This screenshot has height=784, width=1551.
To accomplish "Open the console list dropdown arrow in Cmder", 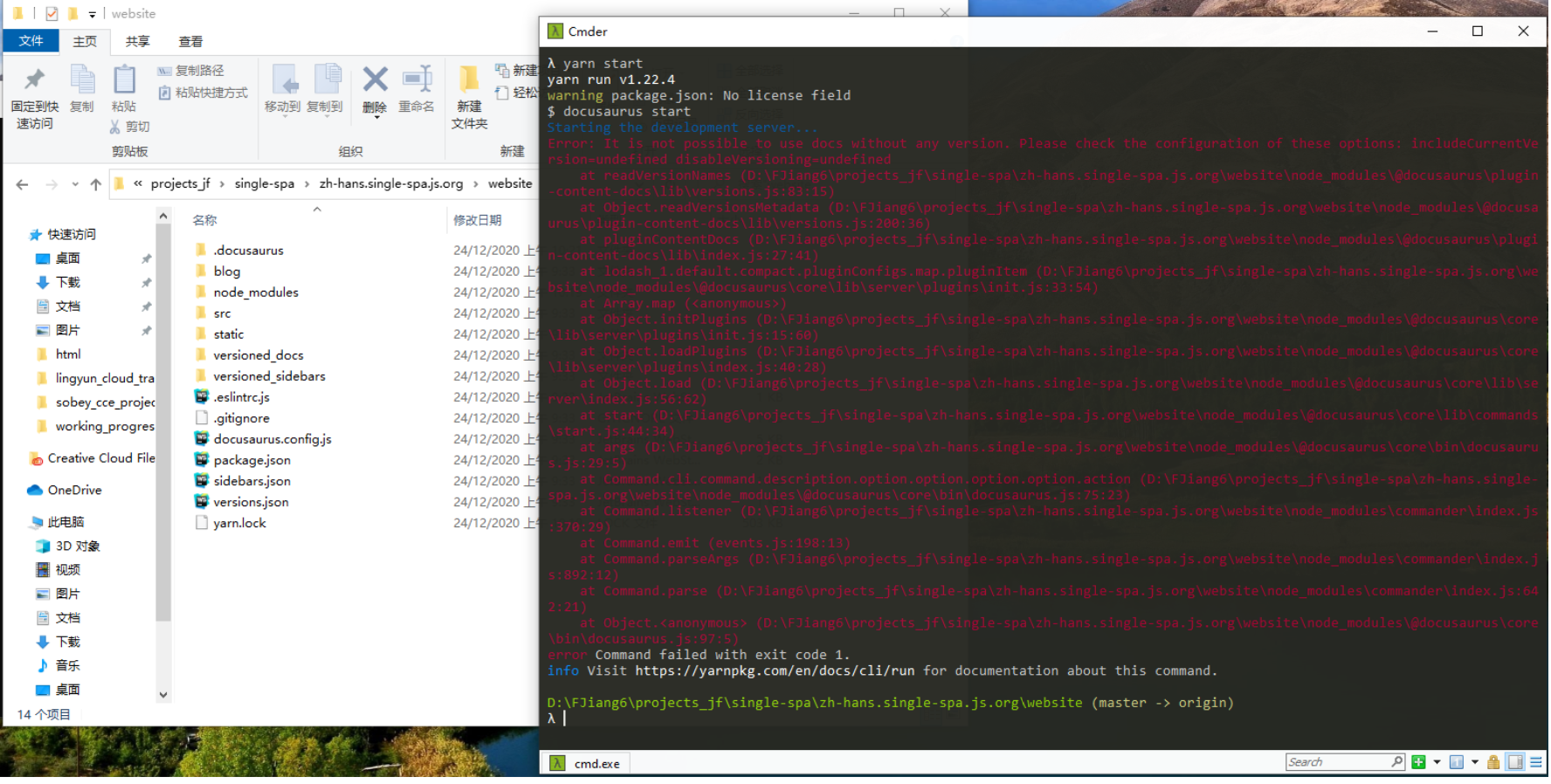I will [1475, 762].
